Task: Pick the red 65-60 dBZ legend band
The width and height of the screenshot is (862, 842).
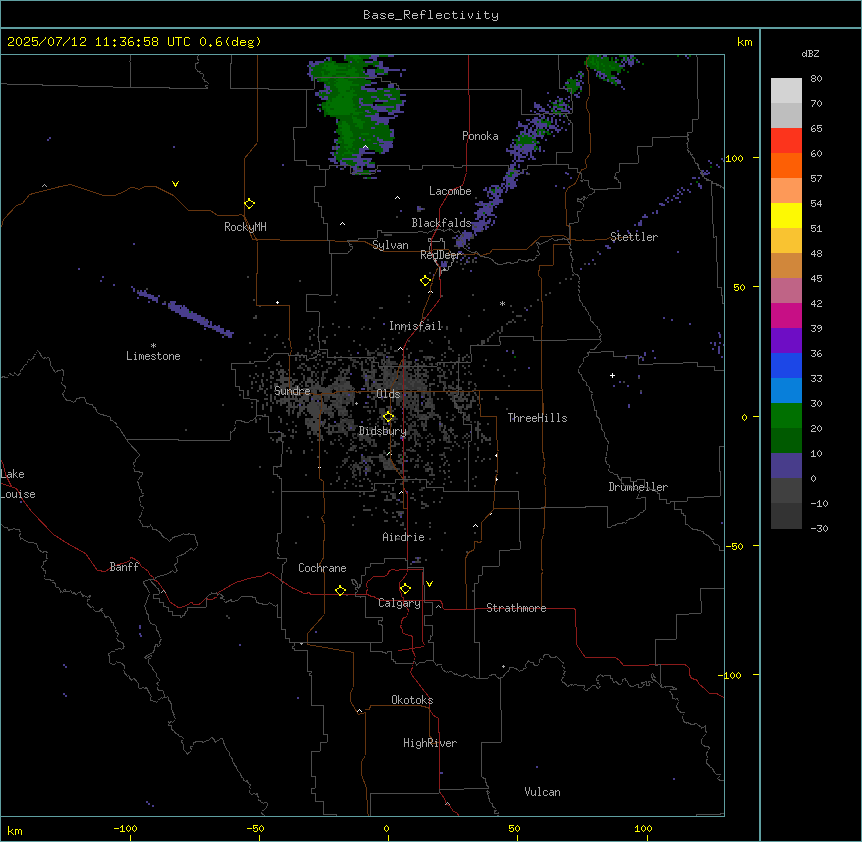Action: [786, 141]
